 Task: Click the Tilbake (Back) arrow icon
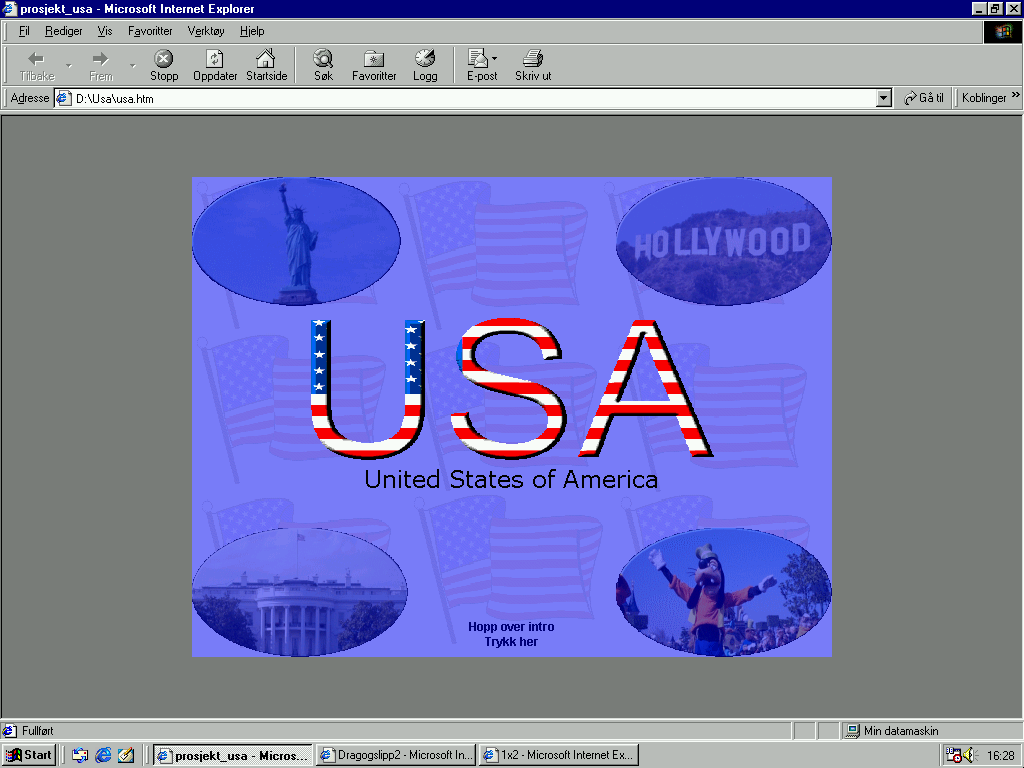[x=37, y=59]
